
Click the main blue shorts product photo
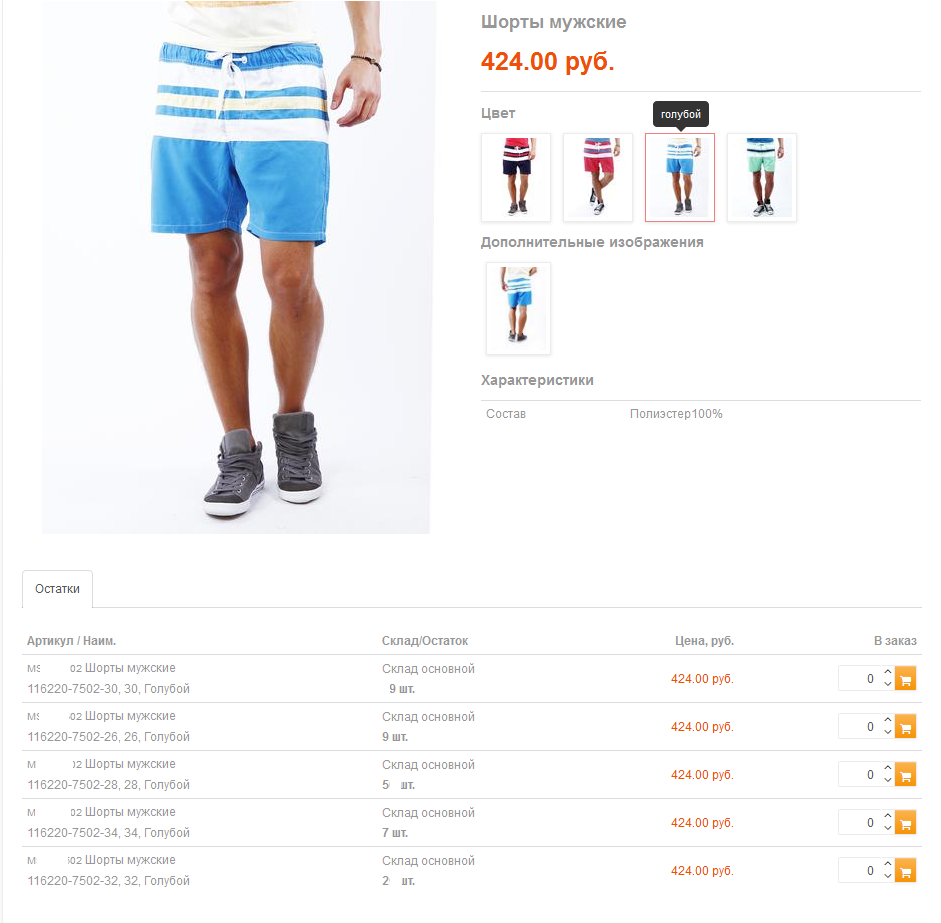tap(236, 266)
